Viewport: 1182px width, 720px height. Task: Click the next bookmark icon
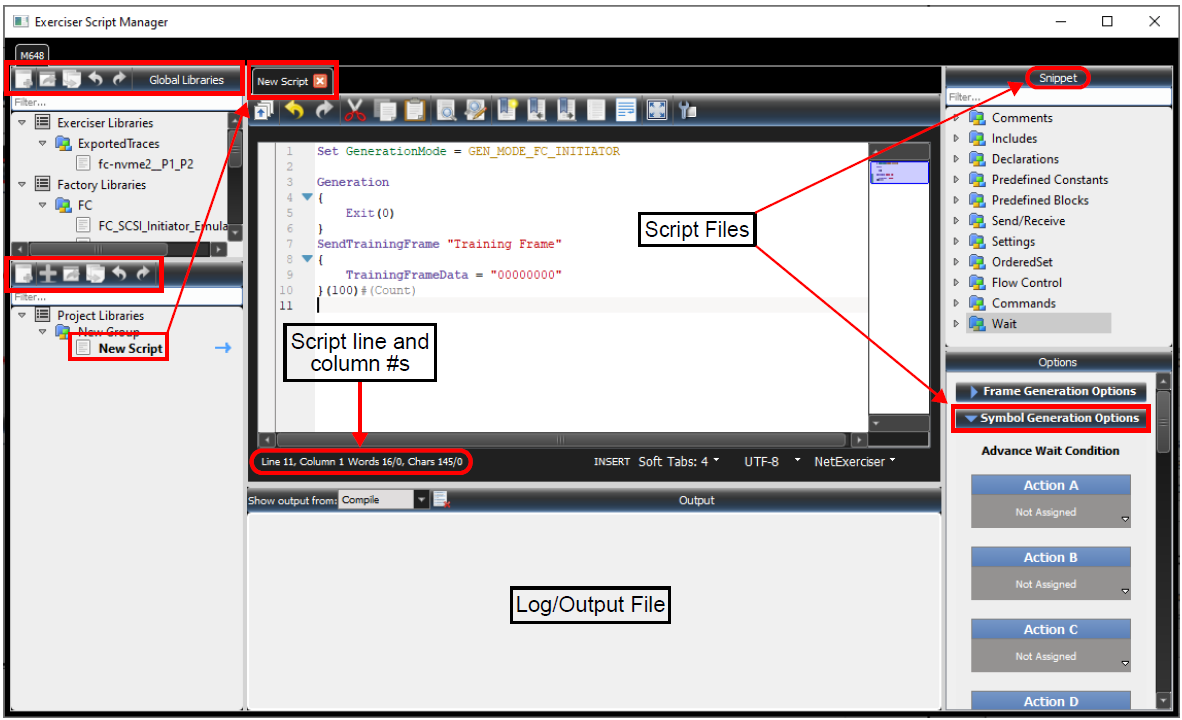click(567, 110)
